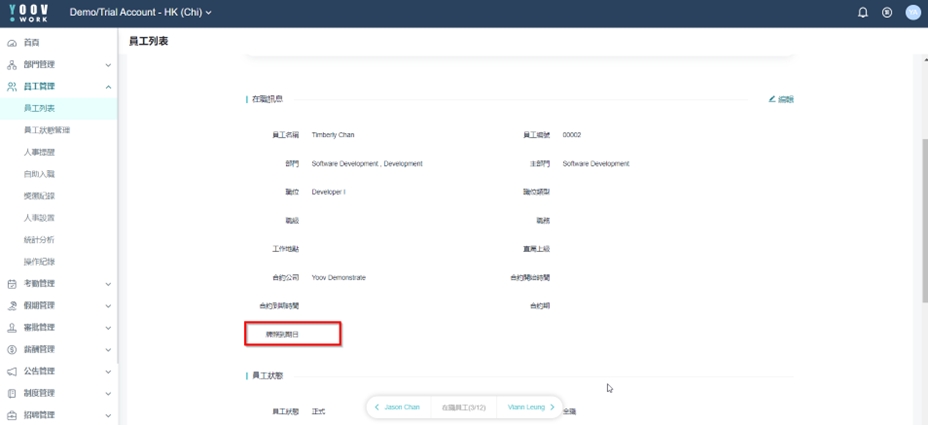Click the 首頁 home icon in sidebar
Screen dimensions: 928x425
12,43
